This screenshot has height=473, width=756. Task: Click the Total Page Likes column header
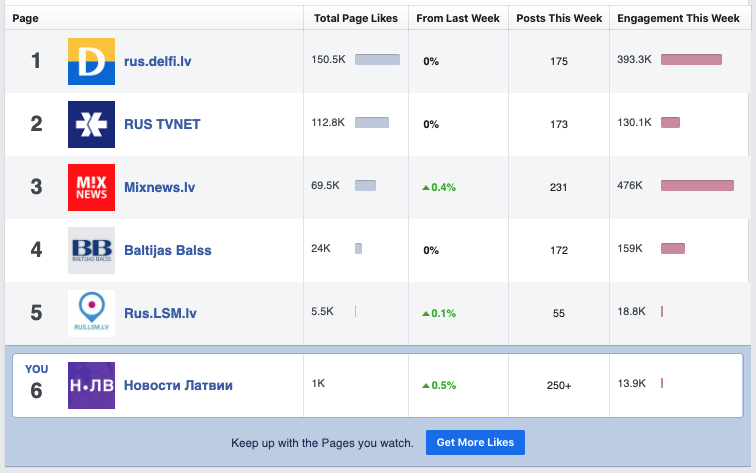click(356, 18)
